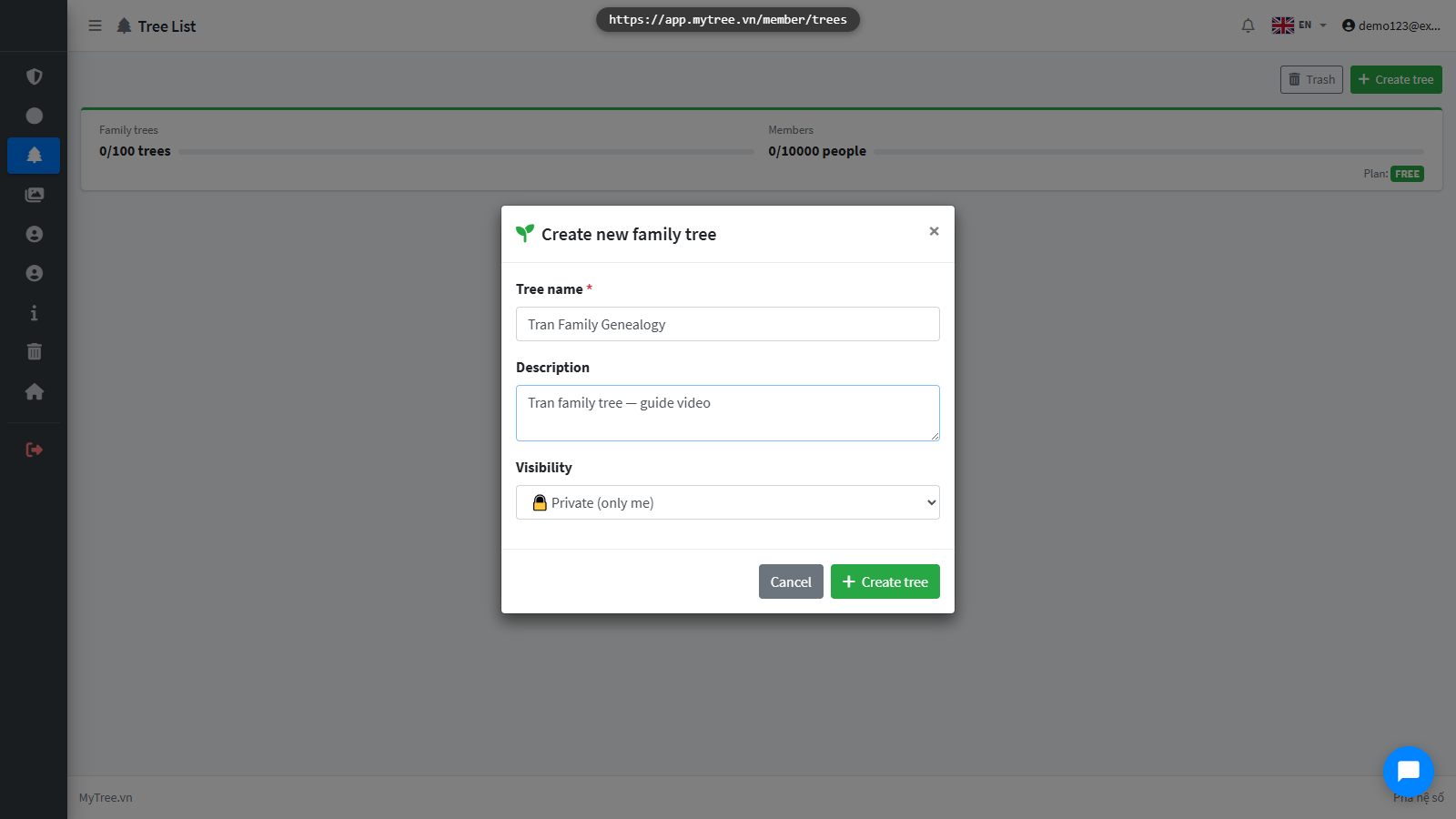
Task: Open the demo123 account menu
Action: pos(1391,25)
